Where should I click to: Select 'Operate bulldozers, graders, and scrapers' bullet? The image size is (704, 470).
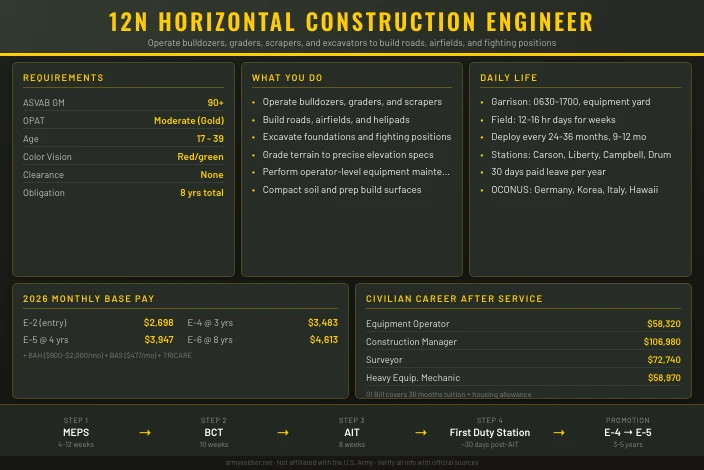point(352,102)
